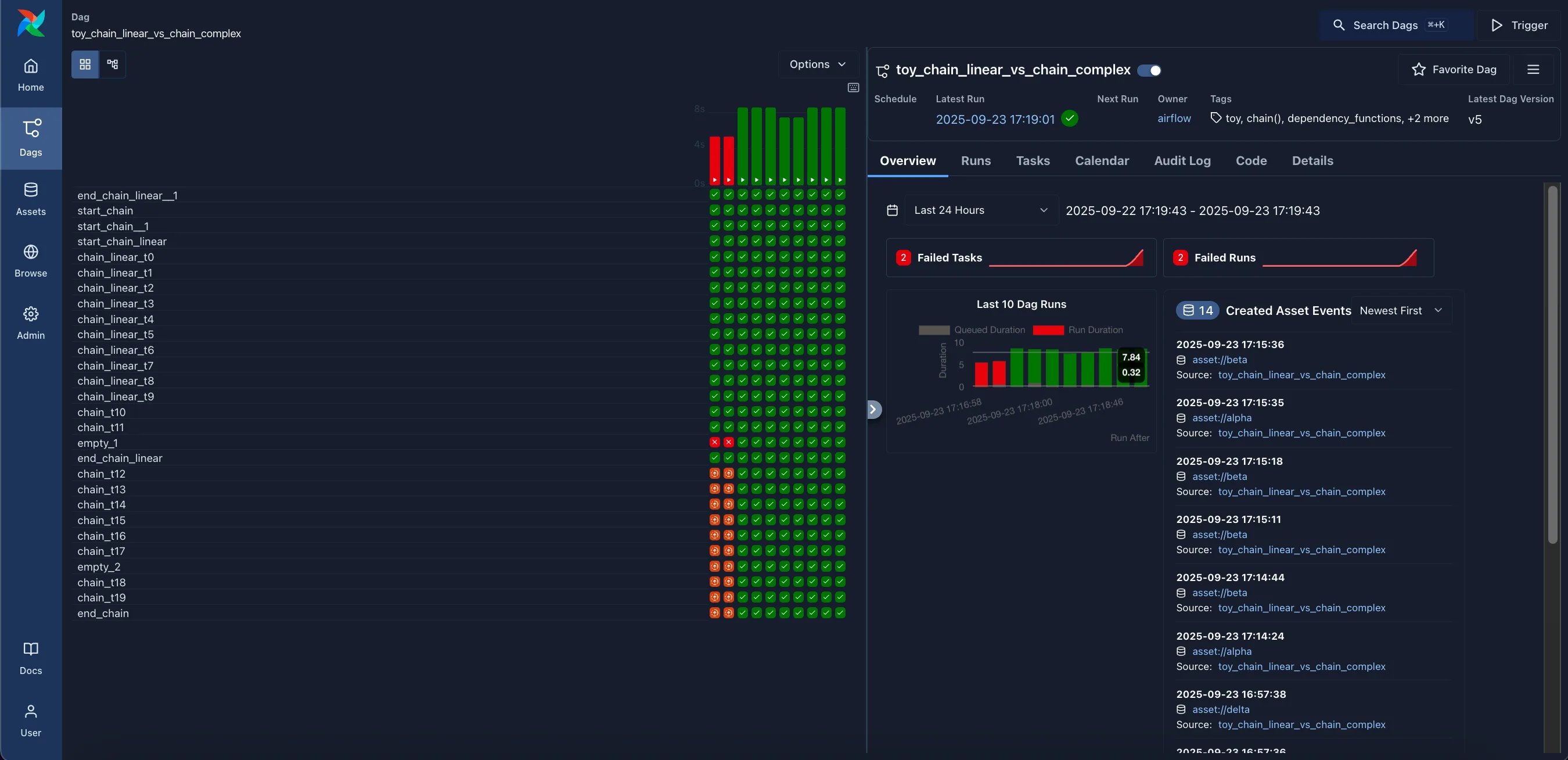Viewport: 1568px width, 760px height.
Task: Switch to the Tasks tab
Action: [1033, 161]
